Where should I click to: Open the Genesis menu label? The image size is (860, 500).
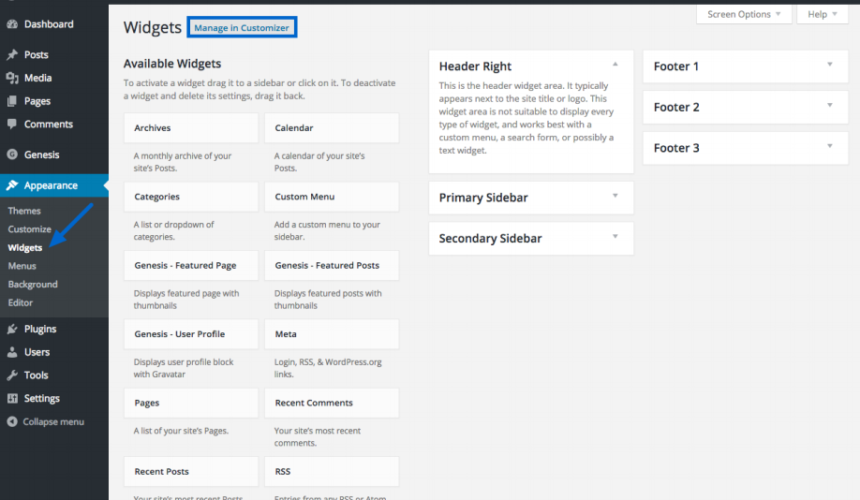pos(42,155)
